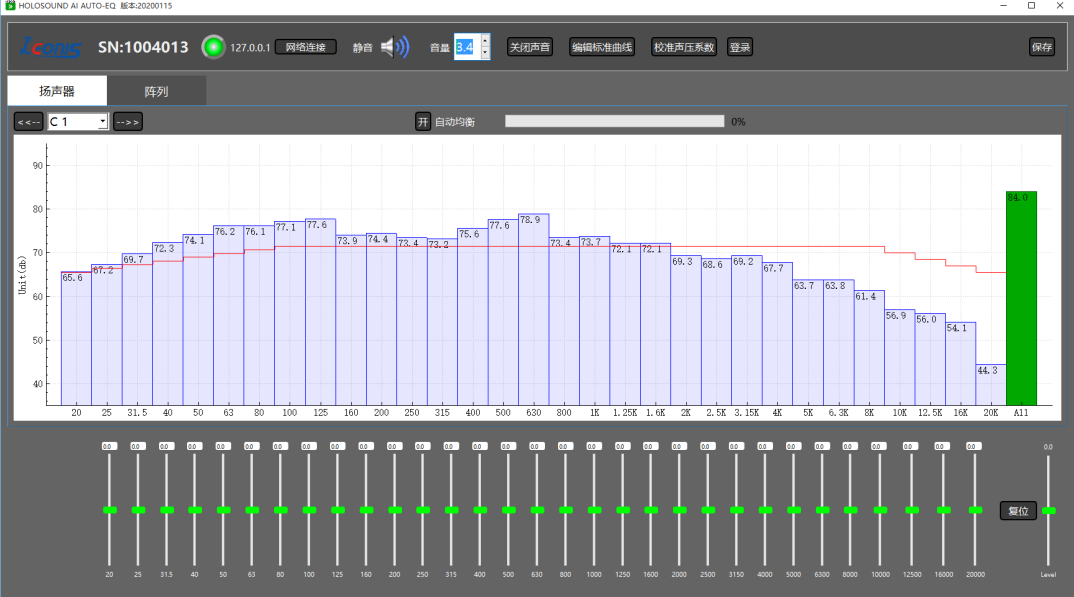Toggle sound off with 关闭声音
The width and height of the screenshot is (1074, 597).
point(529,47)
